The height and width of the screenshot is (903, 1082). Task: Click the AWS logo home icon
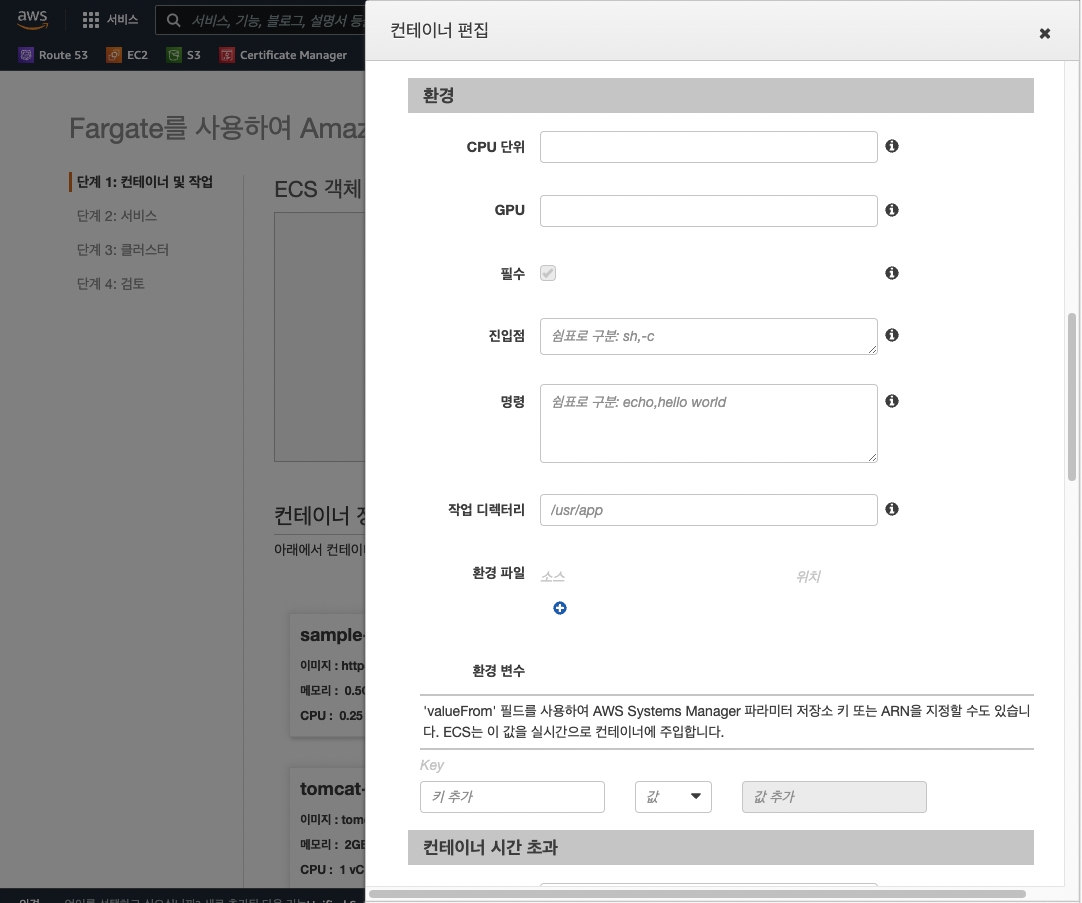point(32,19)
